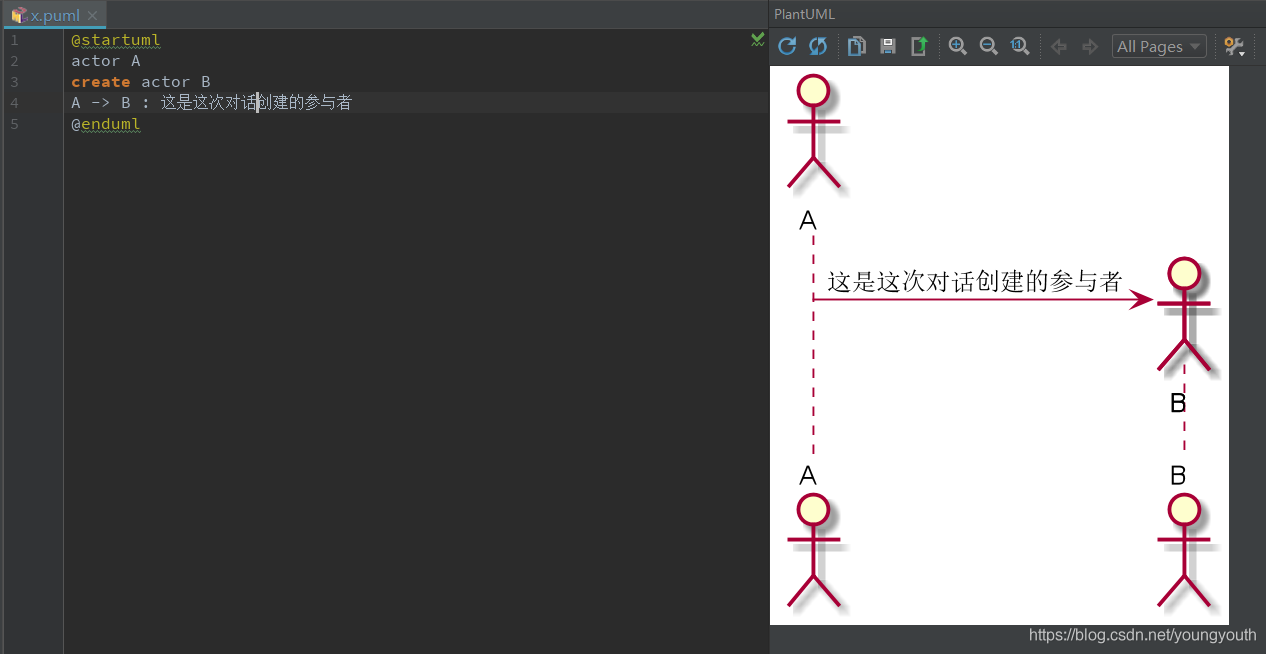
Task: Open PlantUML settings wrench menu
Action: pyautogui.click(x=1235, y=46)
